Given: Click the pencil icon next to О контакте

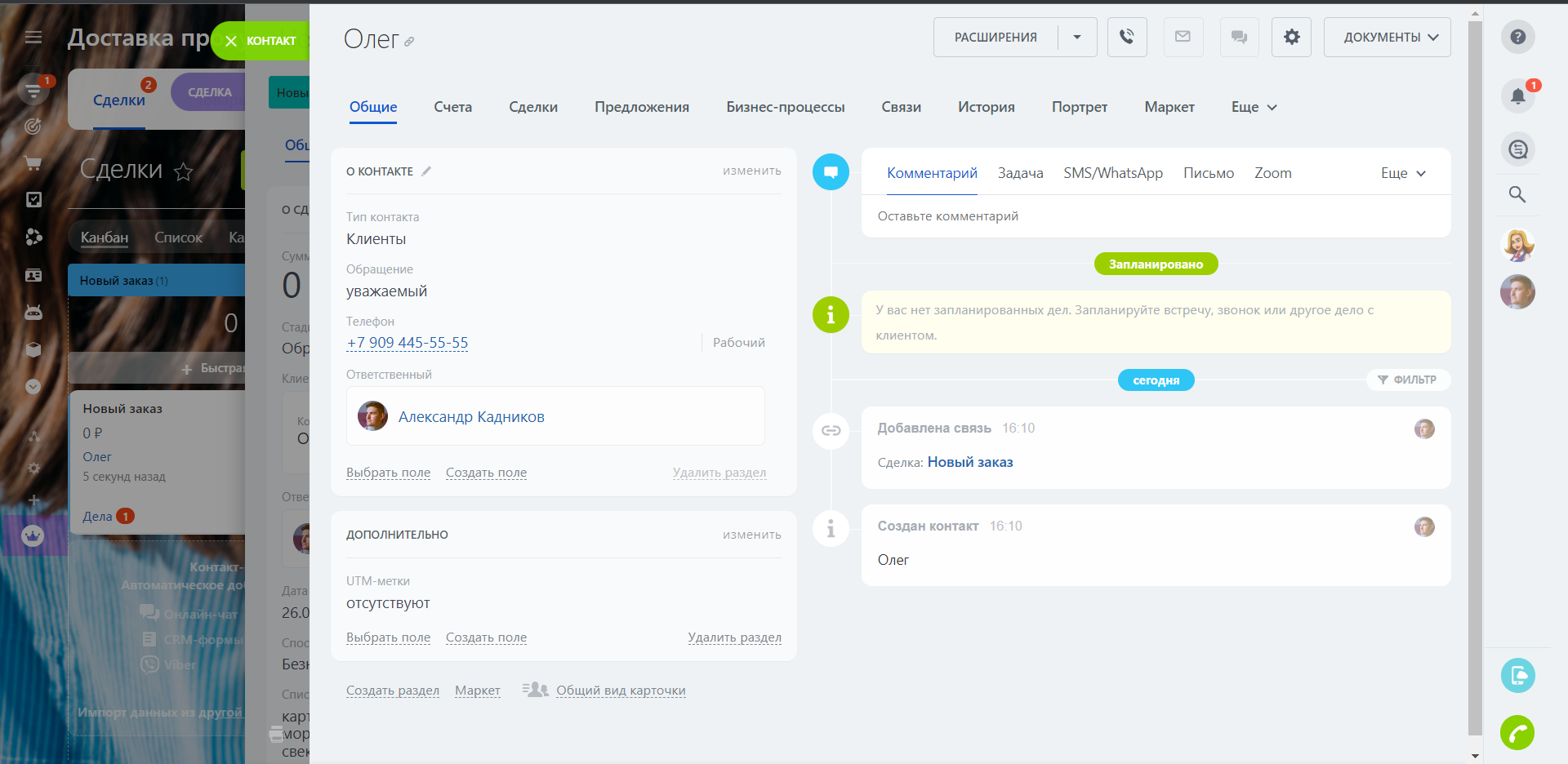Looking at the screenshot, I should 426,171.
